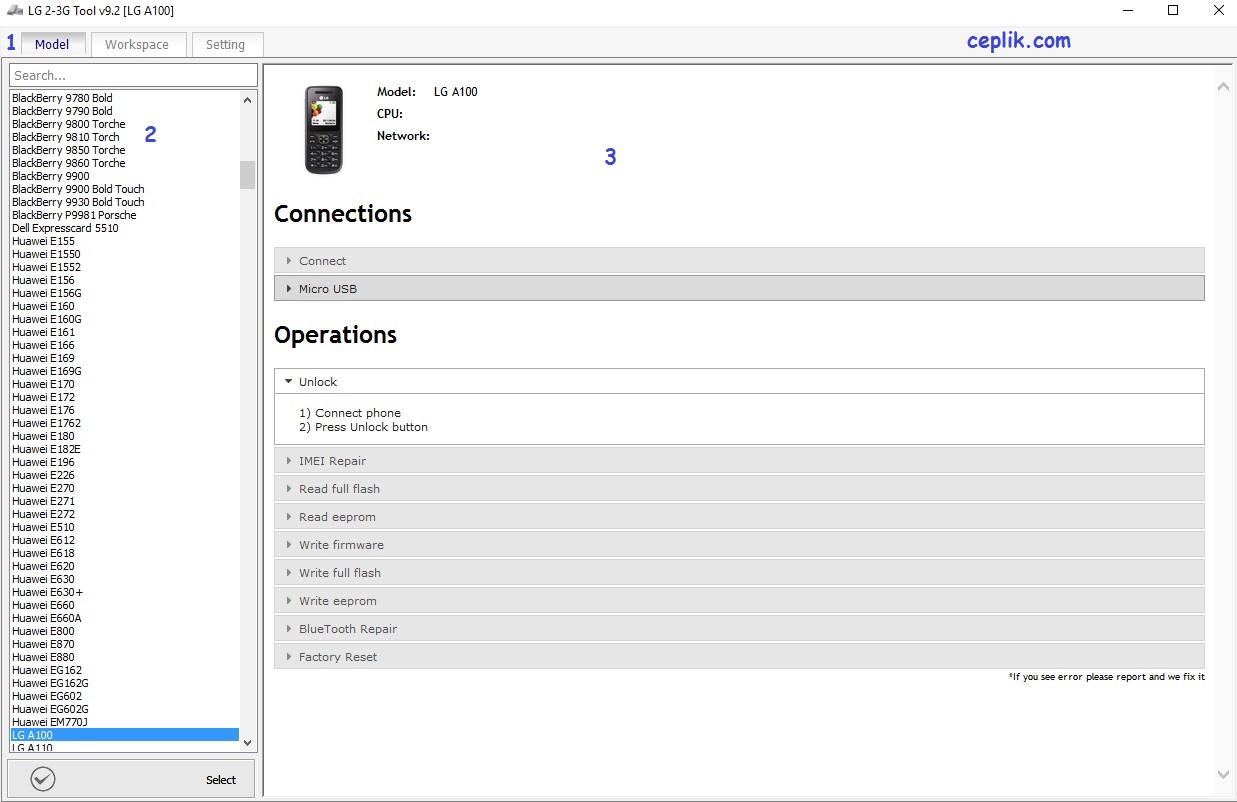
Task: Select BlackBerry 9790 Bold in the list
Action: (x=62, y=111)
